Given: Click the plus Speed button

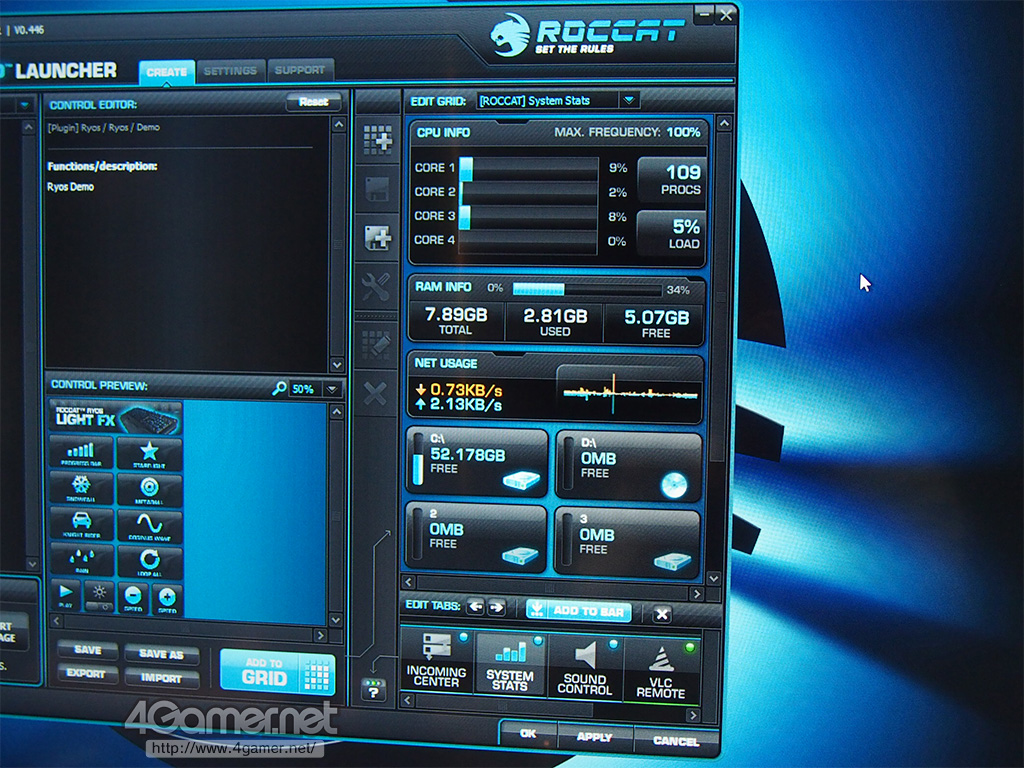Looking at the screenshot, I should pos(167,598).
